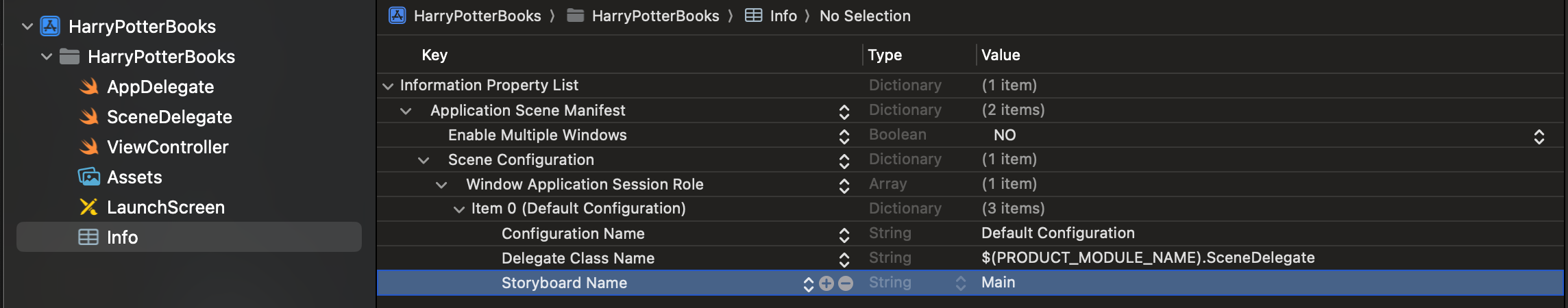
Task: Open ViewController file in navigator
Action: click(168, 146)
